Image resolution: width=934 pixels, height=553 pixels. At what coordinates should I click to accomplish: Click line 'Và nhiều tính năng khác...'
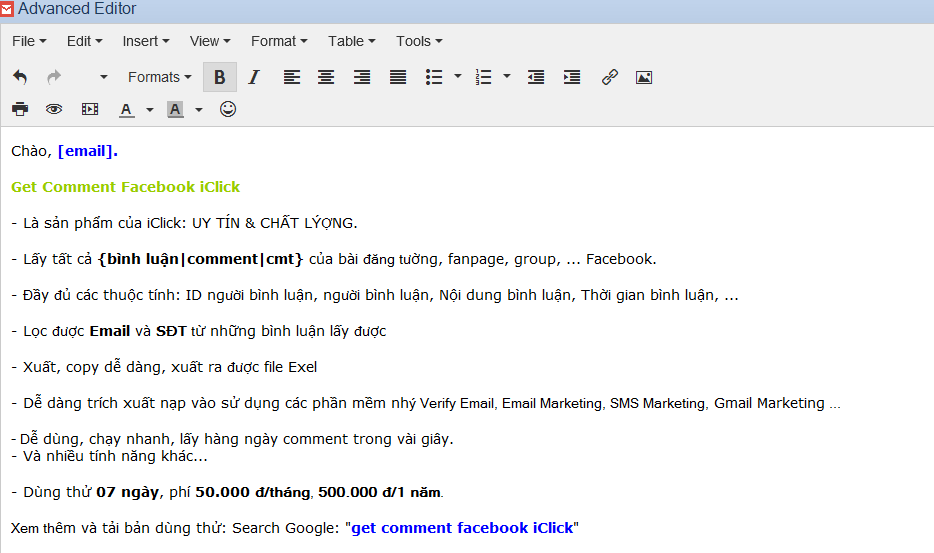[109, 456]
